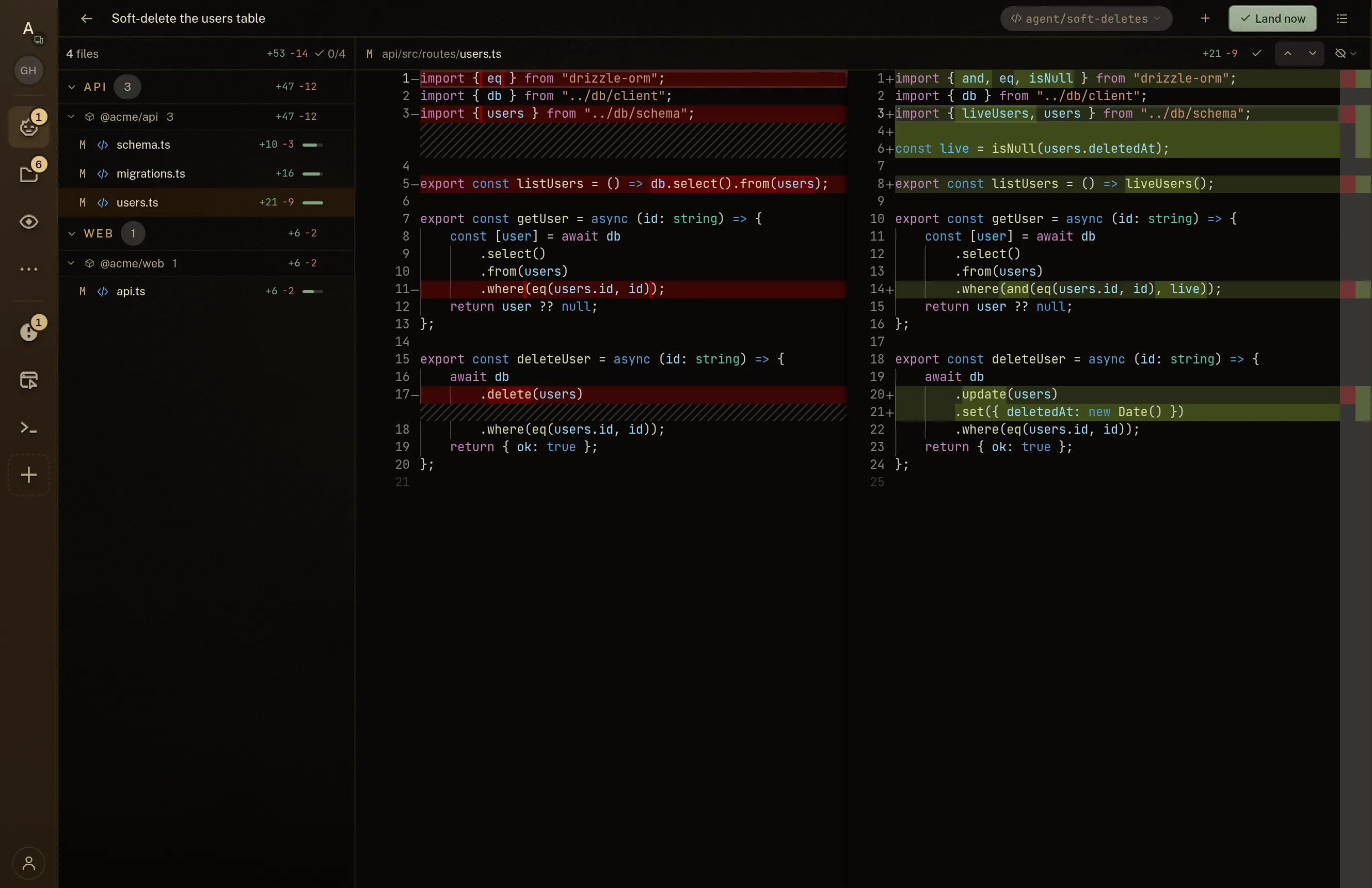1372x888 pixels.
Task: Mark users.ts as reviewed with checkmark
Action: tap(1257, 54)
